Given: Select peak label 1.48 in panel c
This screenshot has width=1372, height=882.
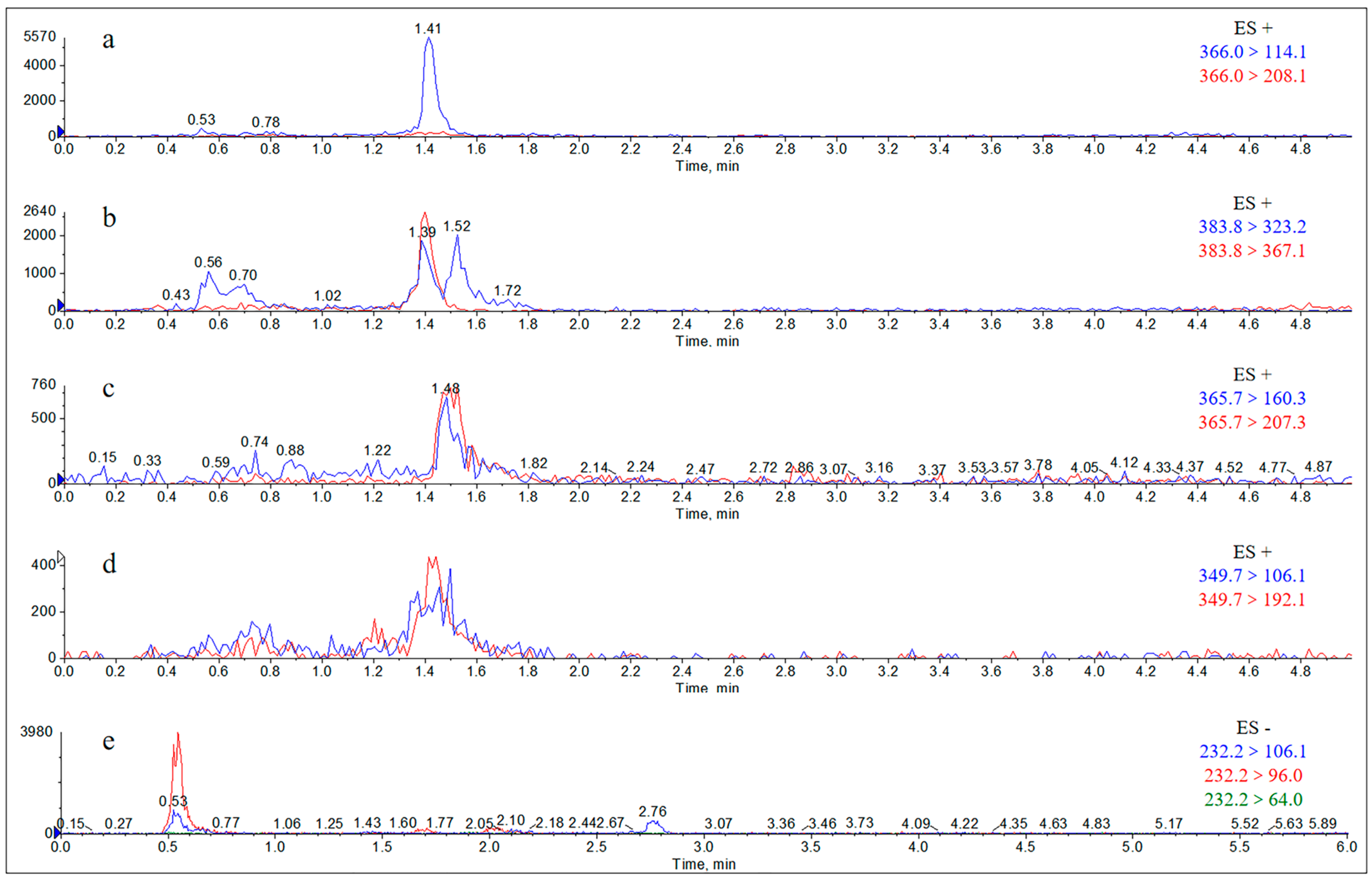Looking at the screenshot, I should tap(446, 389).
